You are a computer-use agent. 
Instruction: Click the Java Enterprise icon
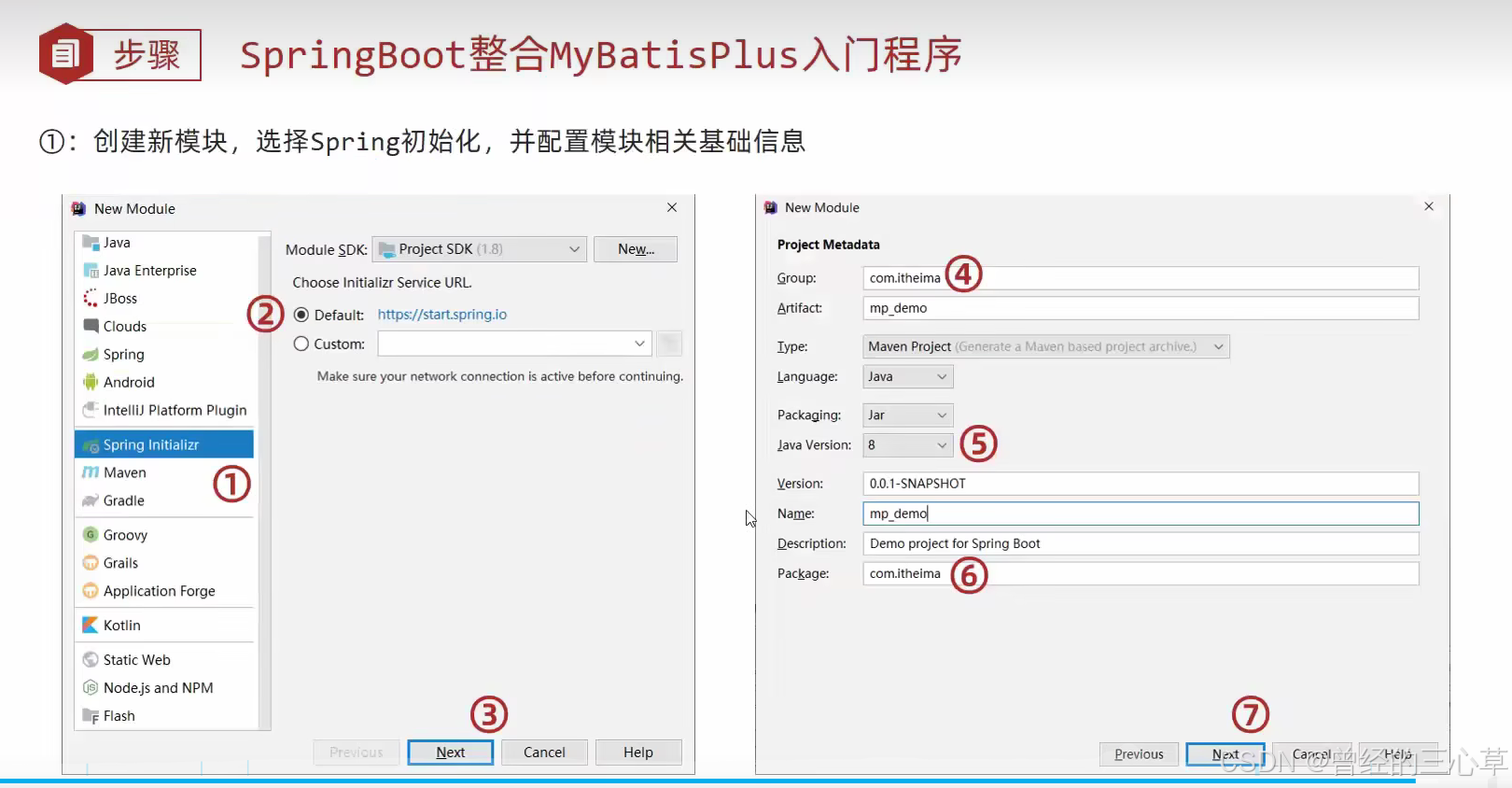(x=91, y=271)
